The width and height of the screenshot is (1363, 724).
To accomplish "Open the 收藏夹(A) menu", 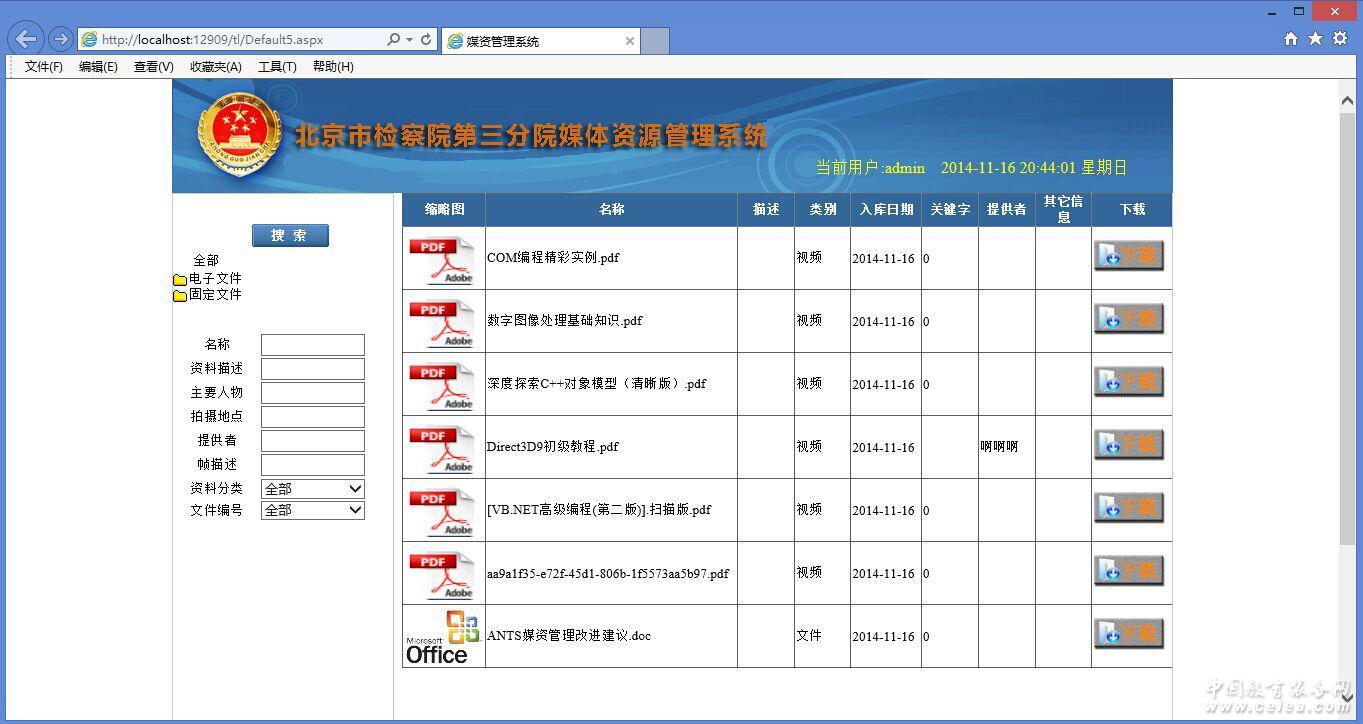I will coord(215,67).
